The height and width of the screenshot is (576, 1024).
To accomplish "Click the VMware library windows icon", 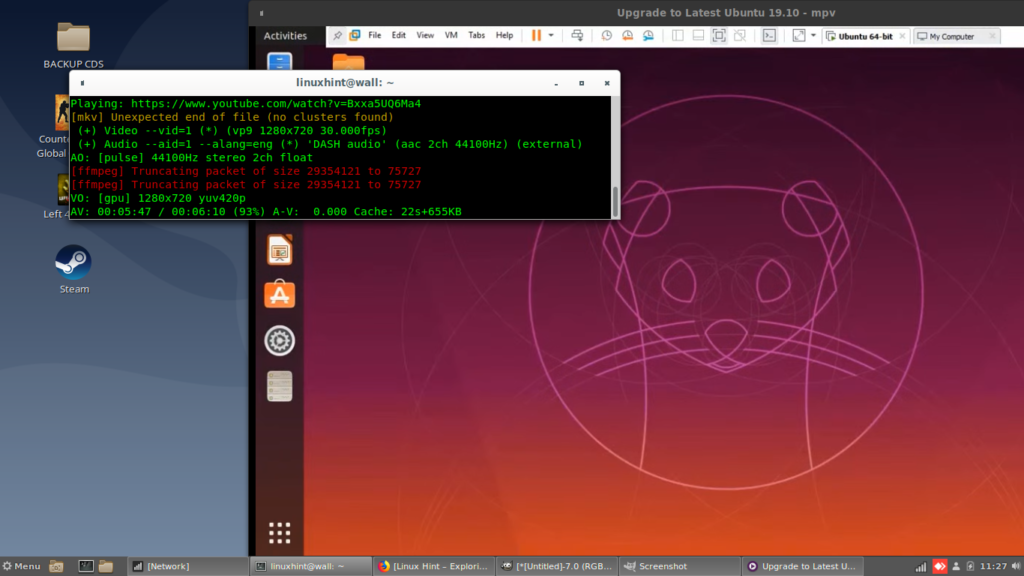I will point(355,35).
